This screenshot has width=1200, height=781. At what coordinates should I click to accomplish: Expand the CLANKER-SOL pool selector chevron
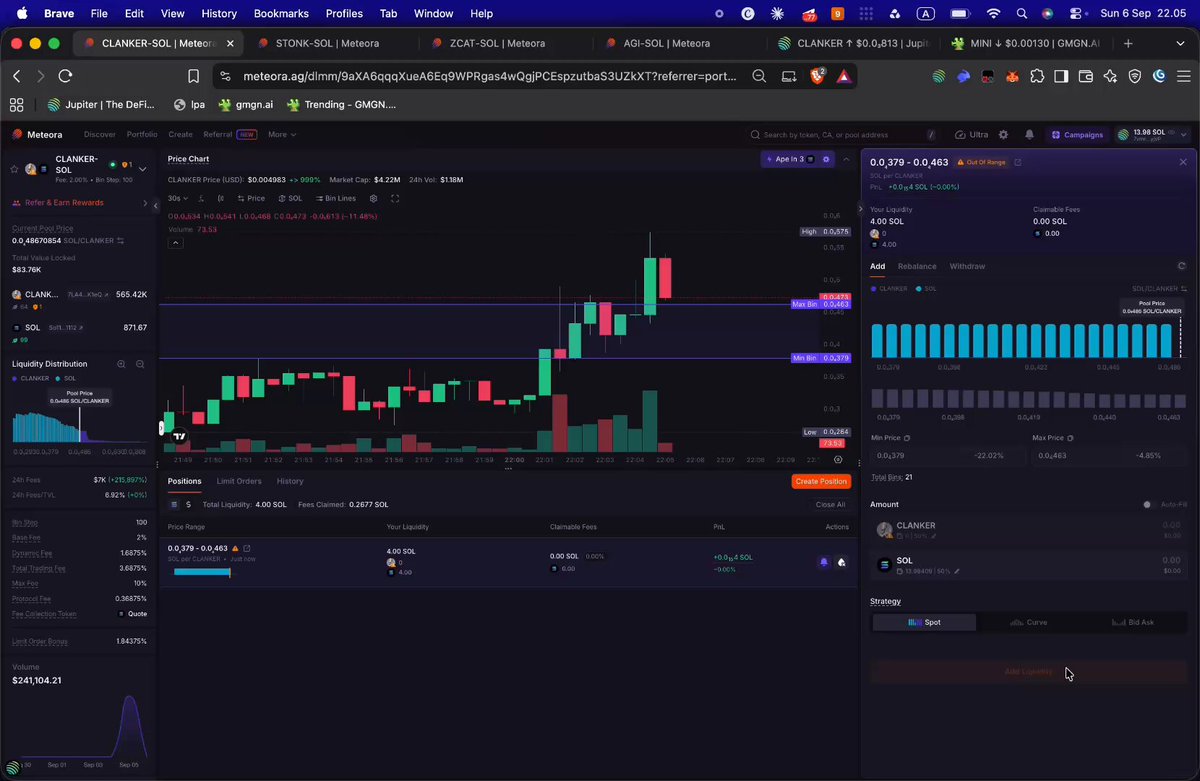tap(142, 169)
